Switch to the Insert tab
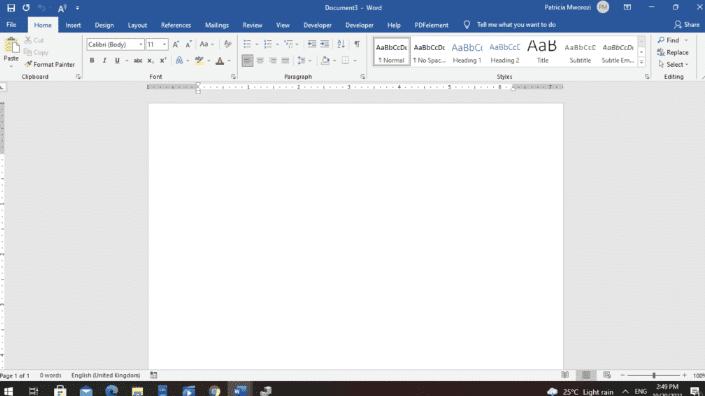The width and height of the screenshot is (705, 396). (x=73, y=25)
